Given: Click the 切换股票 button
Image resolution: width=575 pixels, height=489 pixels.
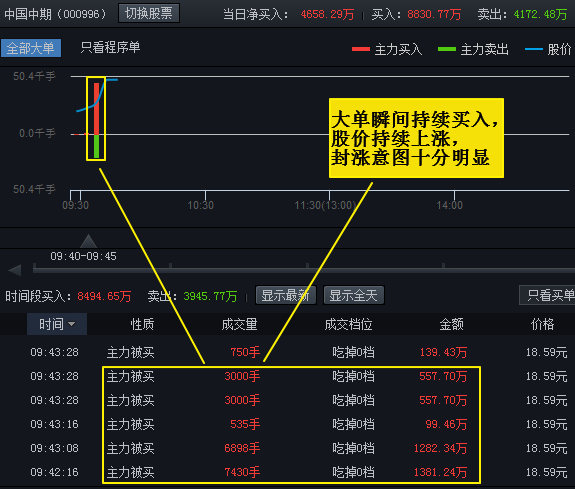Looking at the screenshot, I should (149, 13).
